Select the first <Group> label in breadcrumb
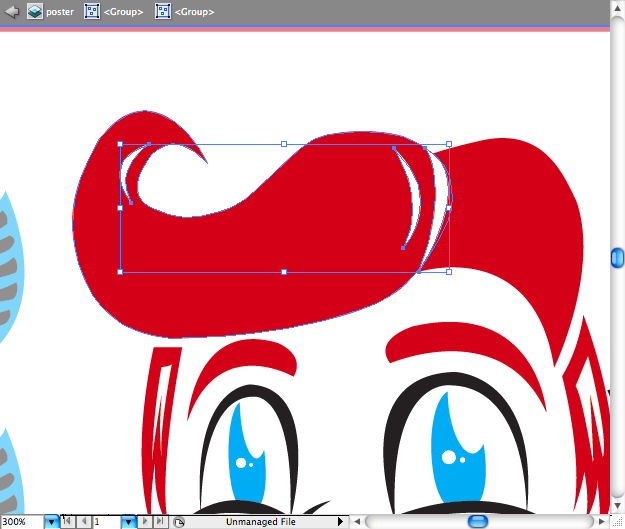Image resolution: width=625 pixels, height=529 pixels. [123, 12]
